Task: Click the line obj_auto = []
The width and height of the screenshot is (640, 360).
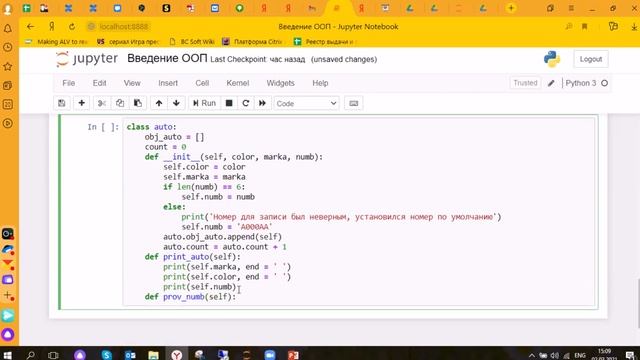Action: tap(174, 137)
